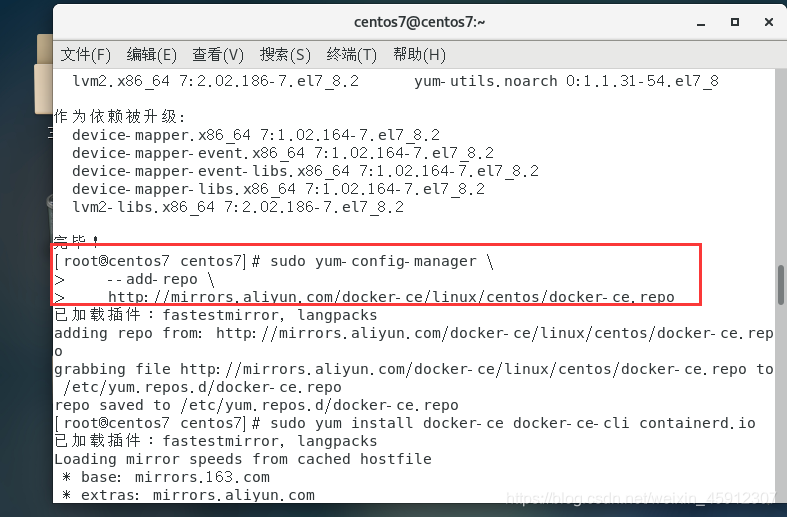Screen dimensions: 787x517
Task: Click the 'sudo yum install docker-ce' command line
Action: pyautogui.click(x=512, y=423)
